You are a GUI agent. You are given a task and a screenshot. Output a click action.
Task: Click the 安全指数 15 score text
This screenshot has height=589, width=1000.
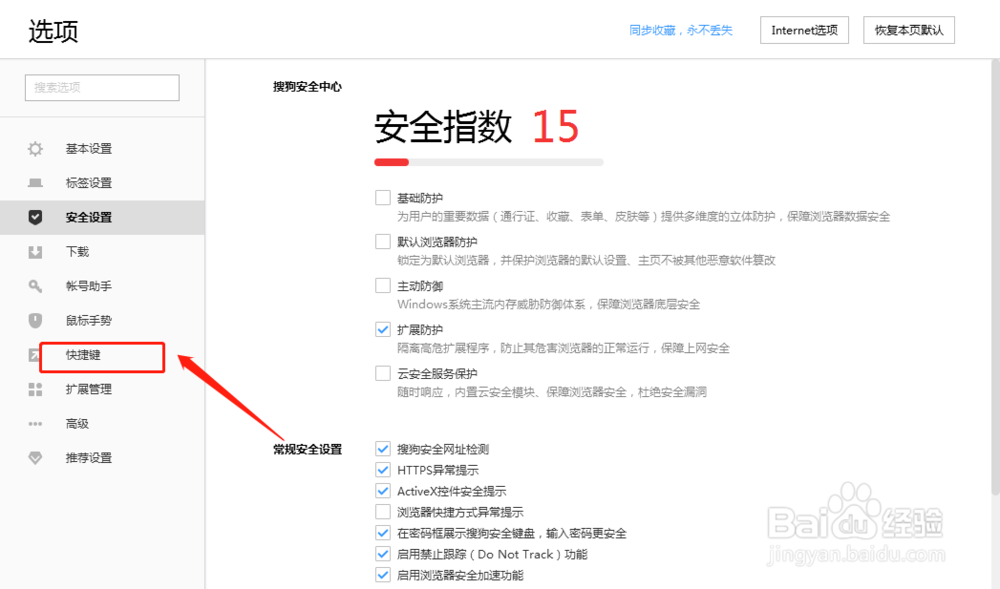476,126
